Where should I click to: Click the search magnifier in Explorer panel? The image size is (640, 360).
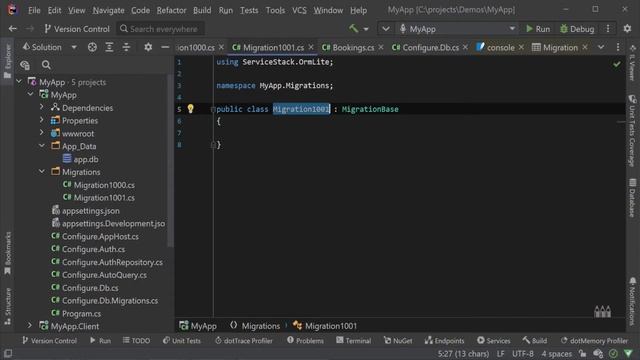tap(46, 65)
